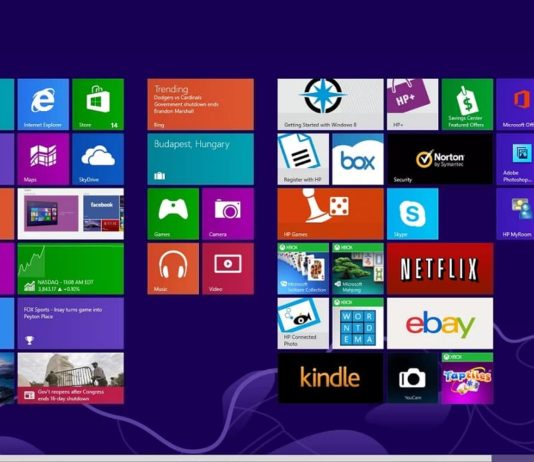Open the Maps tile

[43, 159]
